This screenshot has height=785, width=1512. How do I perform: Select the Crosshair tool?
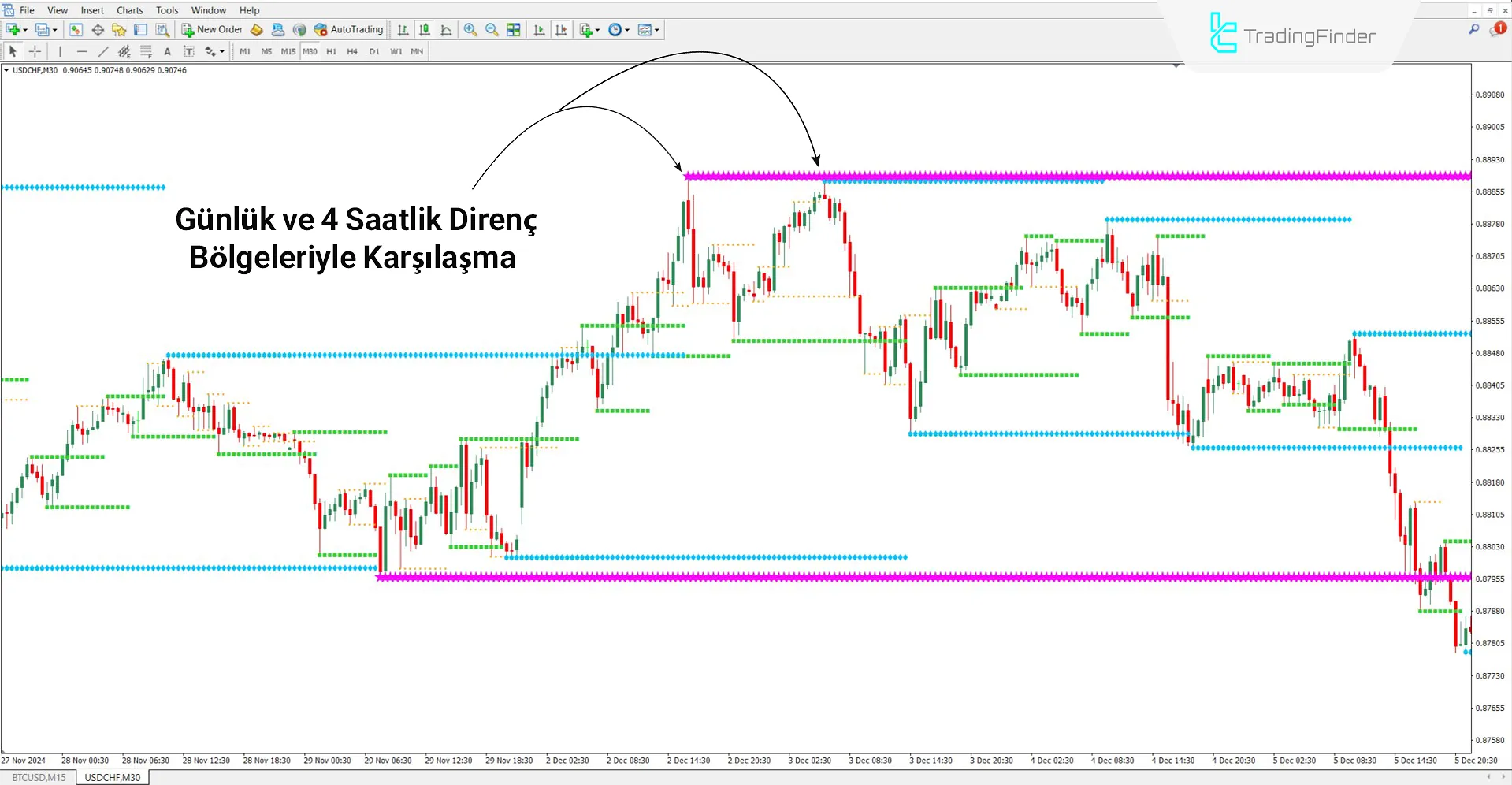pos(35,51)
